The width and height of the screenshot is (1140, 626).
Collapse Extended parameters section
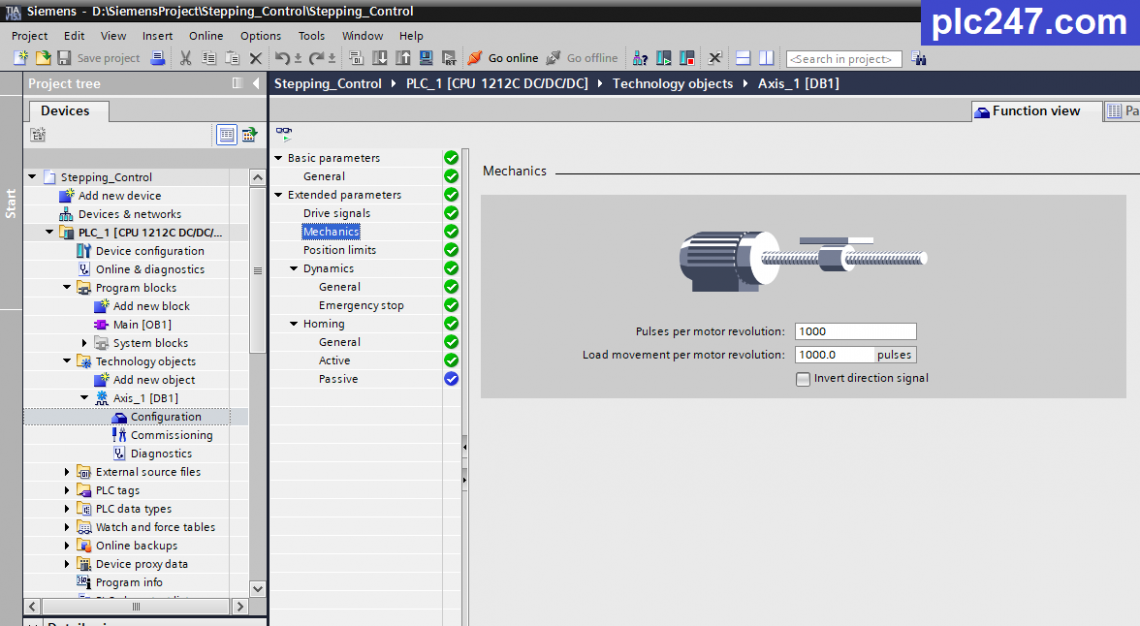(x=278, y=195)
